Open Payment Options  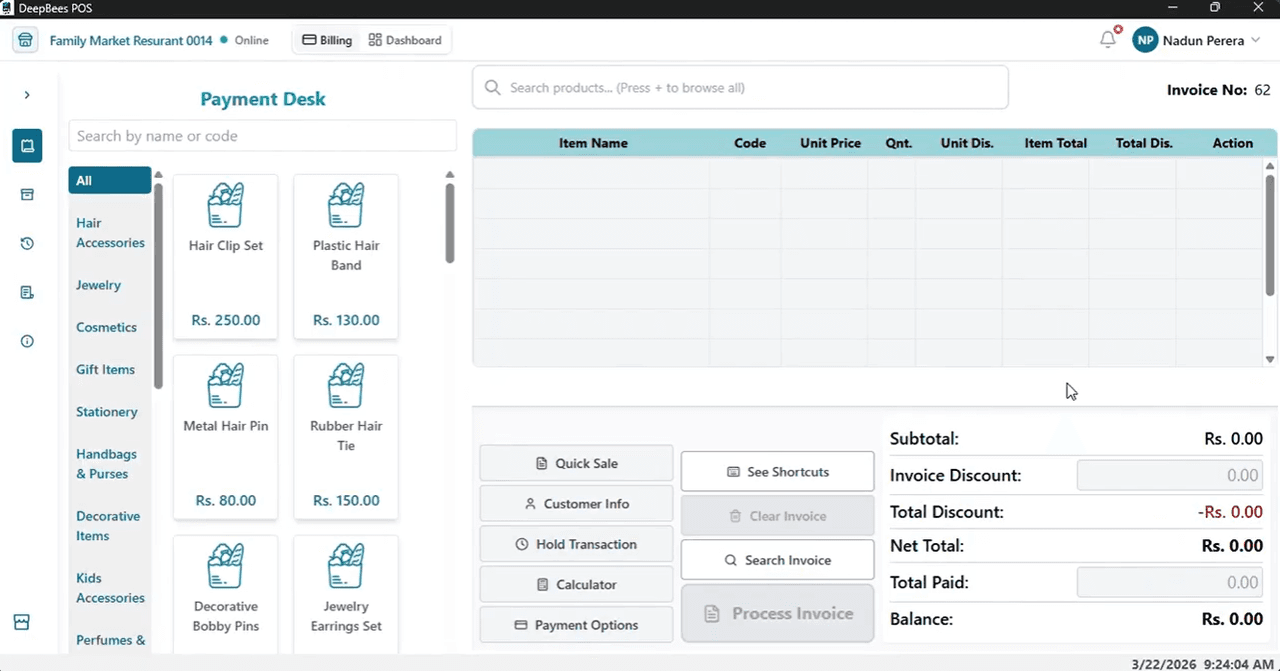577,625
